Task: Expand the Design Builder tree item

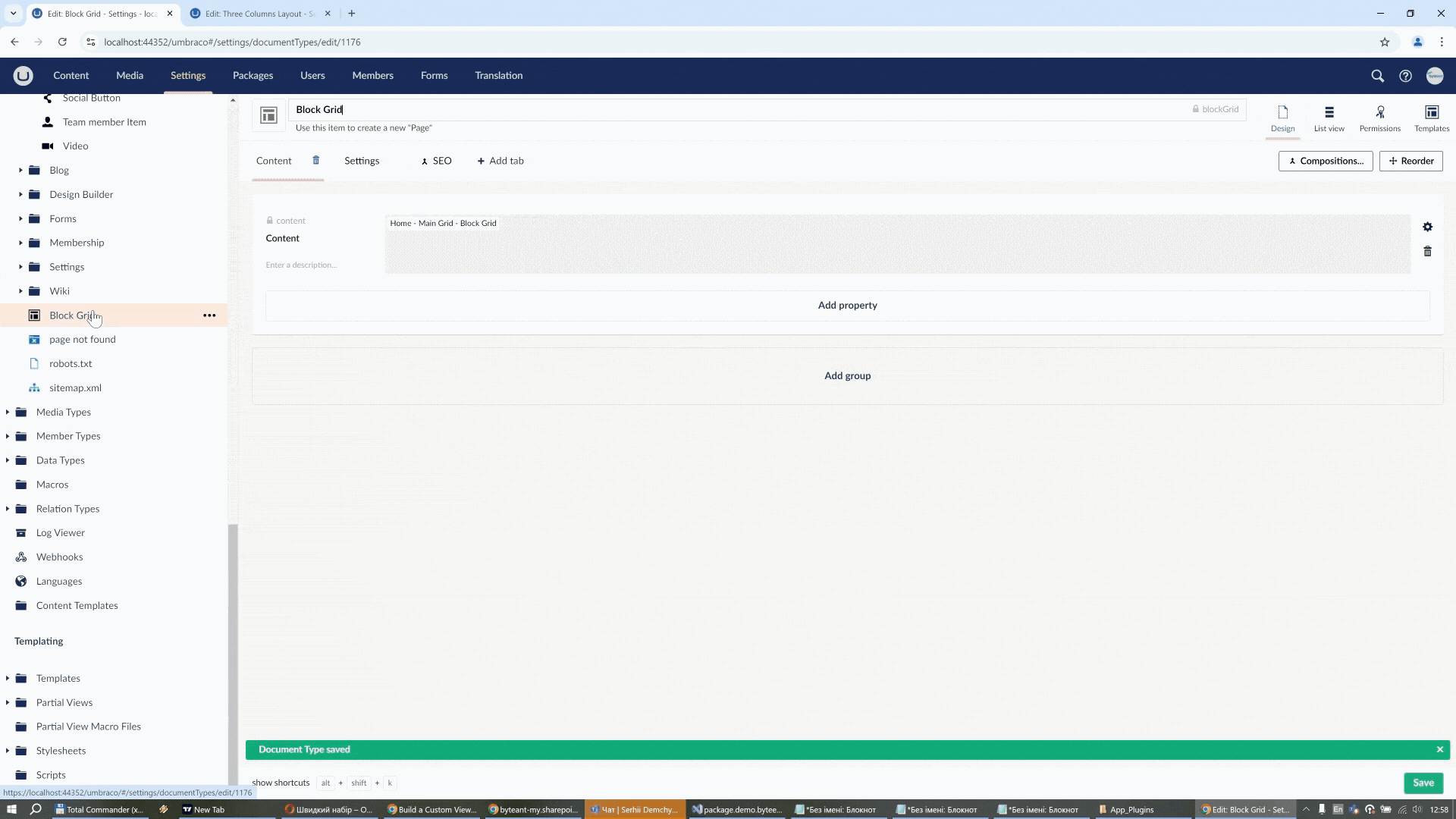Action: pyautogui.click(x=20, y=194)
